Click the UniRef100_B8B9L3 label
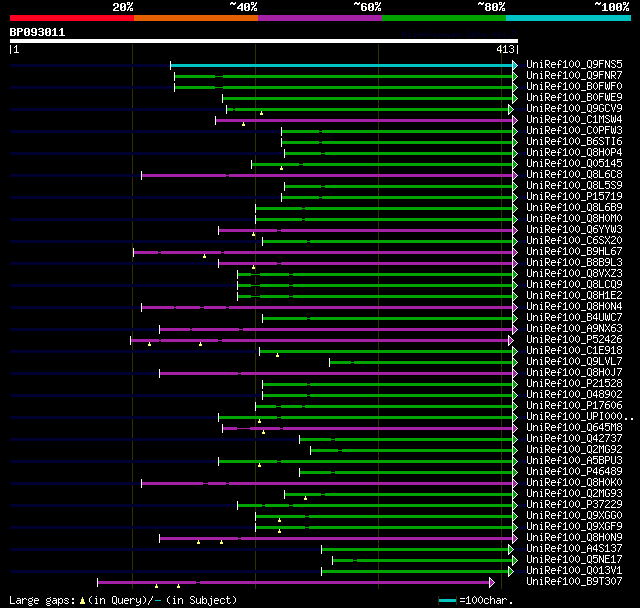The height and width of the screenshot is (608, 640). 574,263
